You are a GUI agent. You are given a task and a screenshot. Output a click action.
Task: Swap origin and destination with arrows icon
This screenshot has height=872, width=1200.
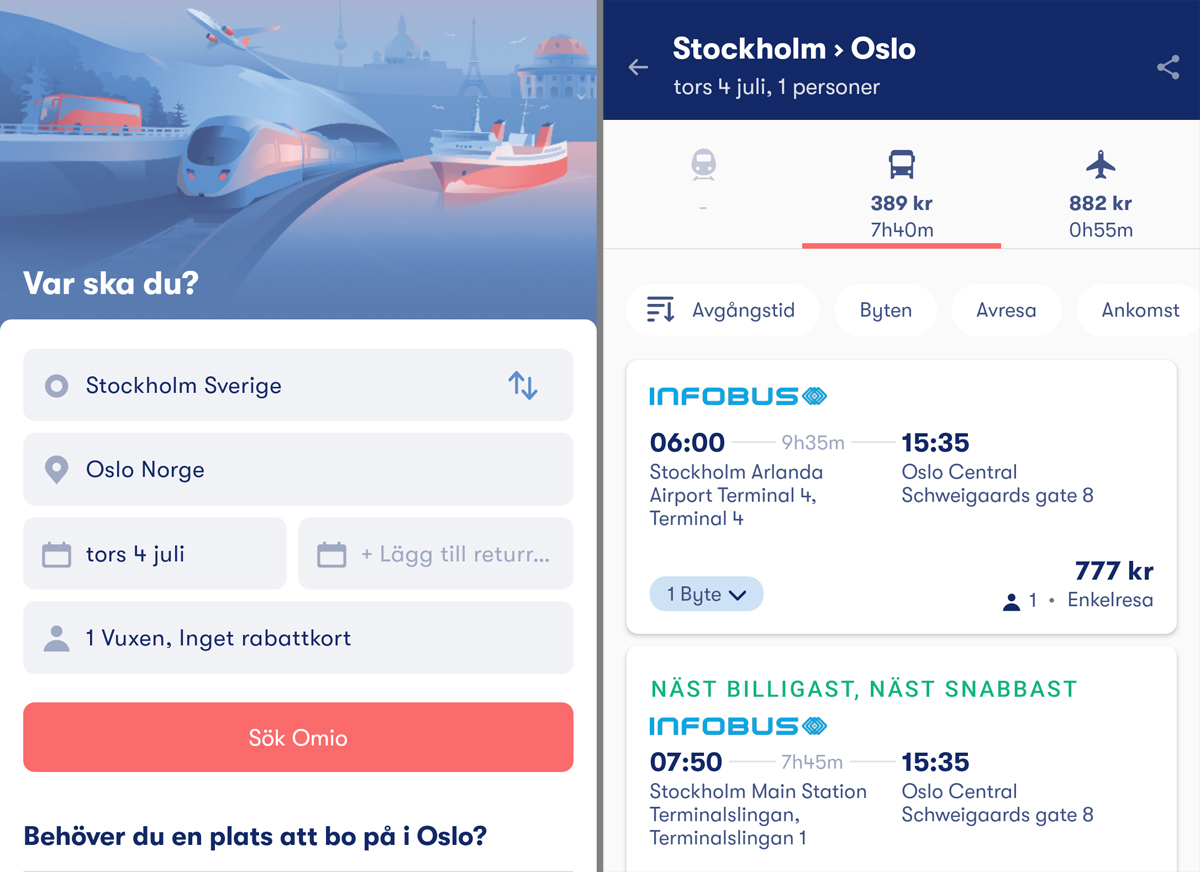coord(522,385)
